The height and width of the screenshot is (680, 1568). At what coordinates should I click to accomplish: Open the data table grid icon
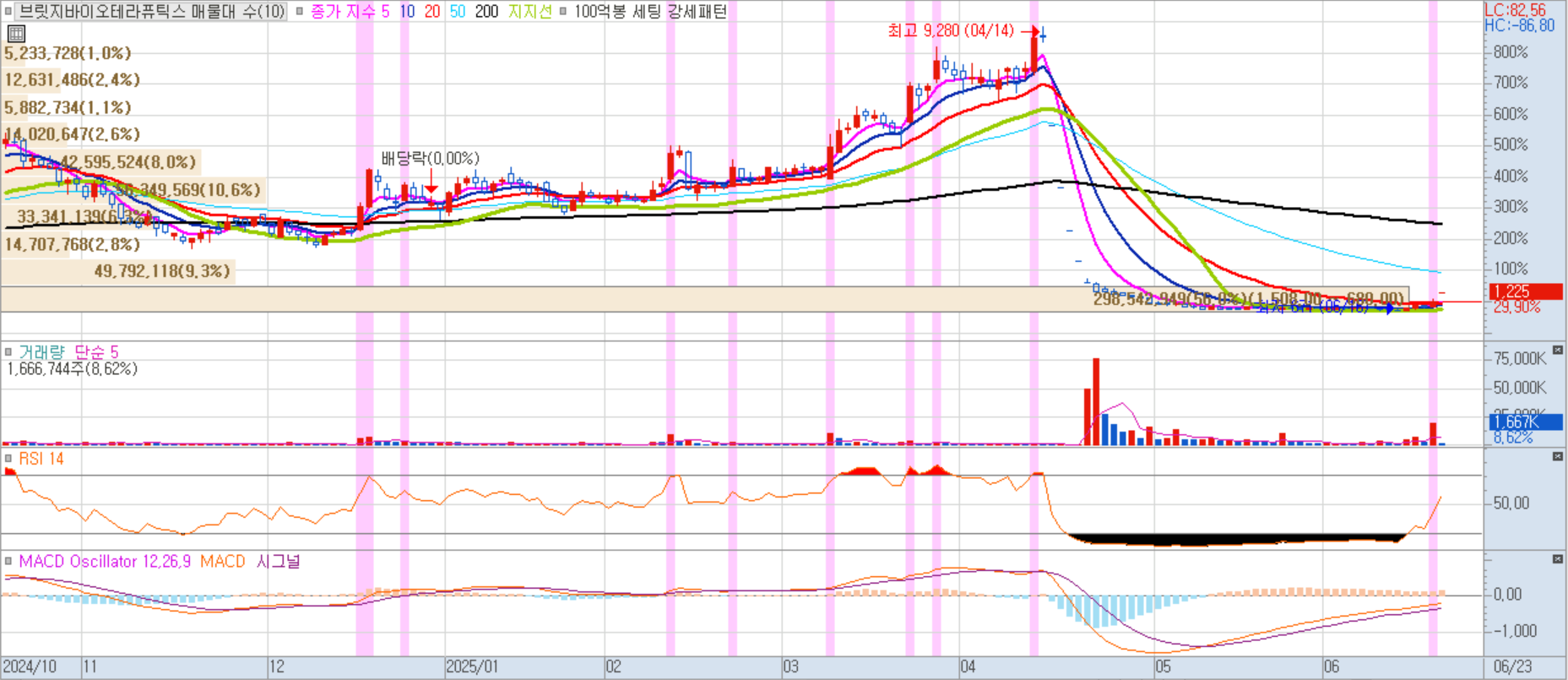16,34
